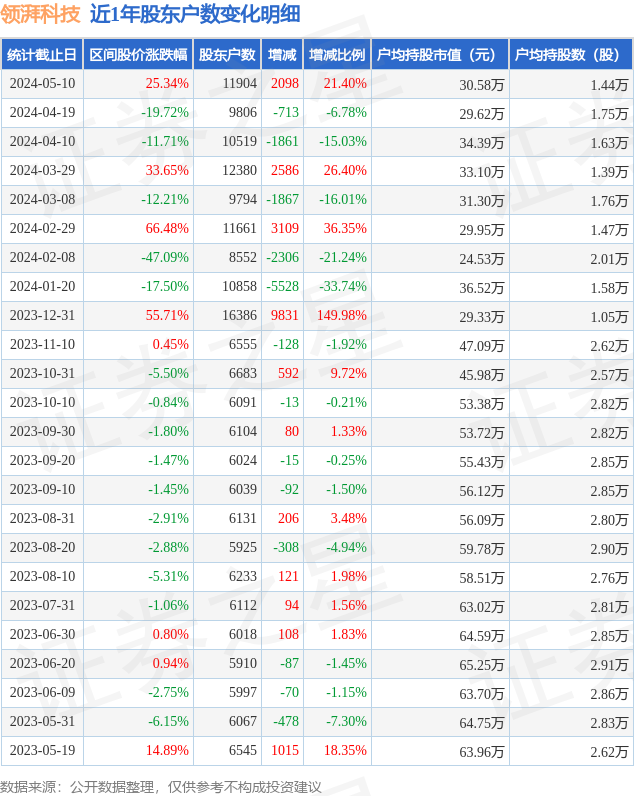This screenshot has width=634, height=796.
Task: Select the 149.98% change ratio cell
Action: [339, 316]
